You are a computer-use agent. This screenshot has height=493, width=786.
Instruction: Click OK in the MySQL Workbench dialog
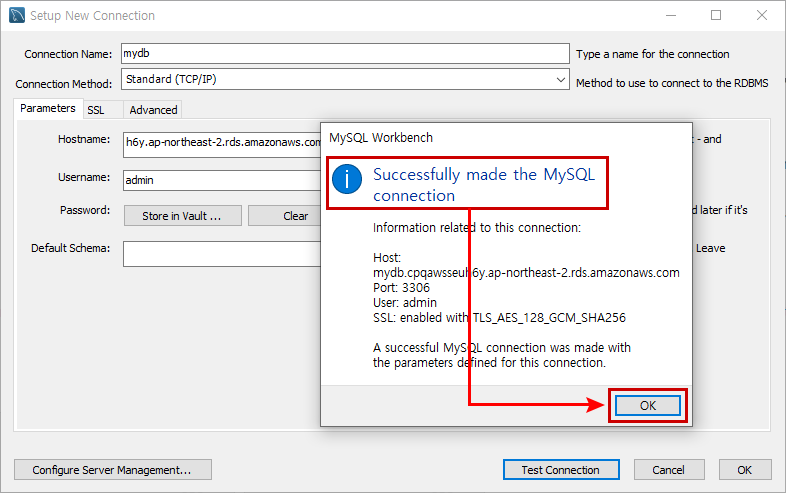pos(648,405)
